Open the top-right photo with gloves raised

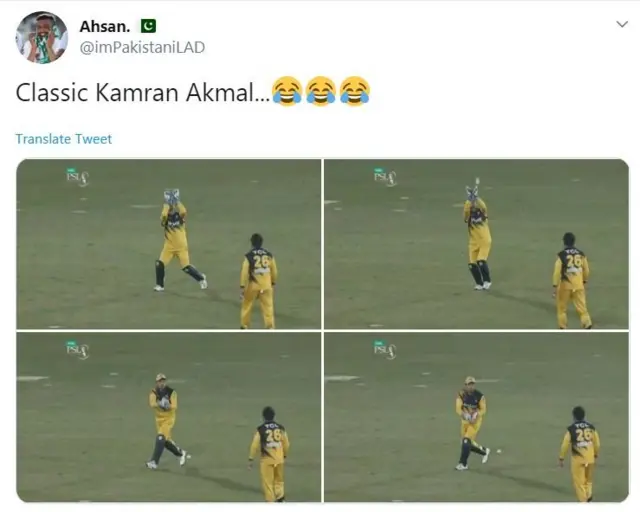(x=476, y=244)
